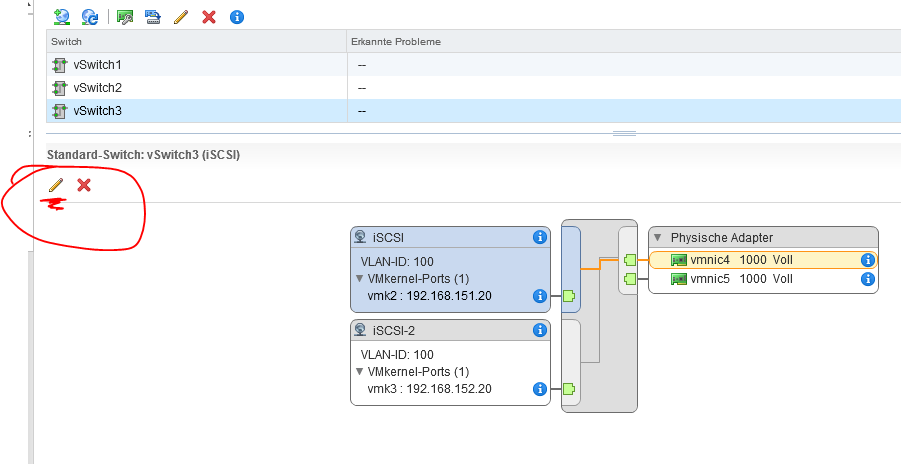The width and height of the screenshot is (901, 464).
Task: Collapse VMkernel-Ports under iSCSI
Action: 360,279
